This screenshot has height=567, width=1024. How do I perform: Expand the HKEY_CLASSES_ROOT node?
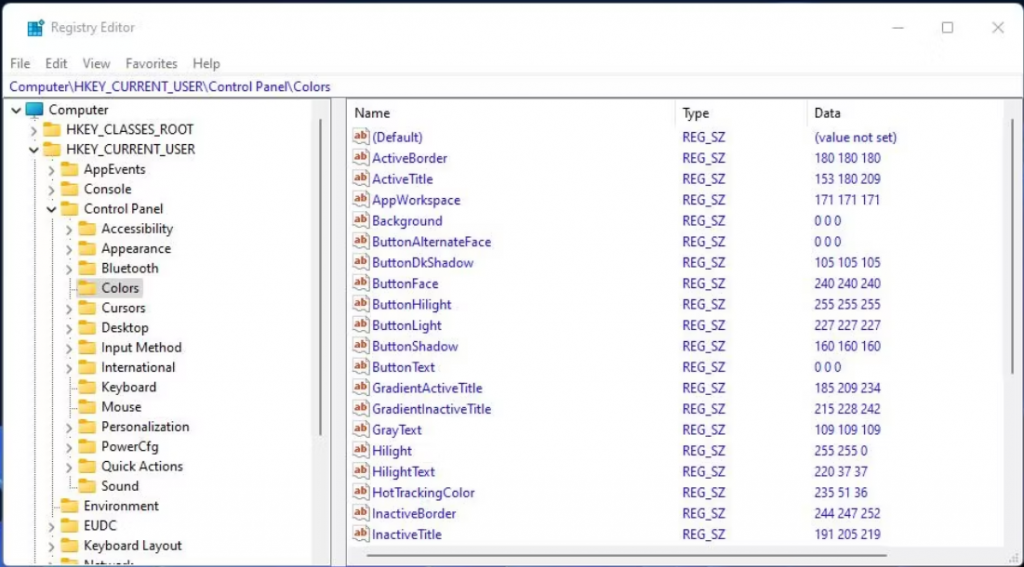[x=34, y=130]
